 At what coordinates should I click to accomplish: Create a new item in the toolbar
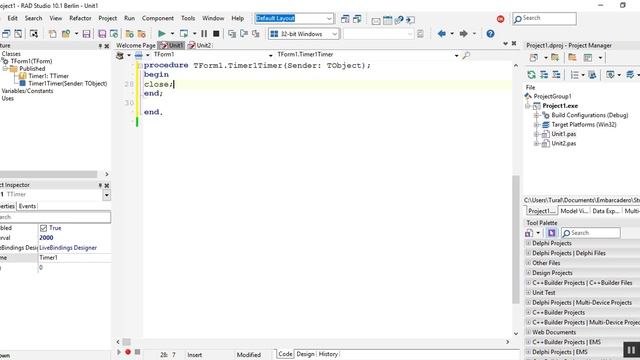click(x=52, y=33)
